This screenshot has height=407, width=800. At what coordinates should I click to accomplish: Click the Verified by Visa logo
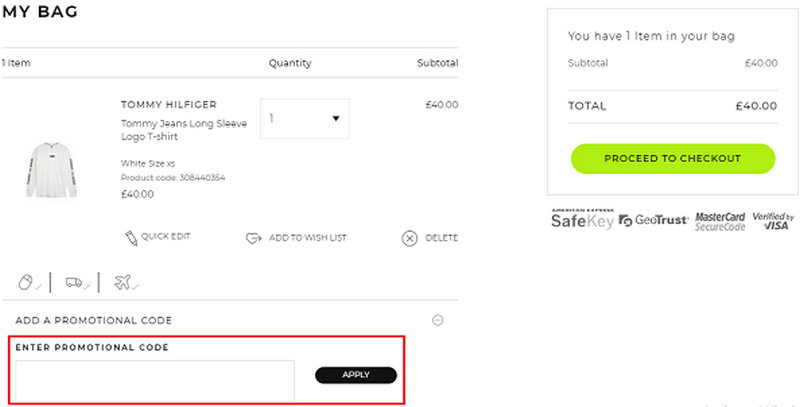pyautogui.click(x=774, y=221)
